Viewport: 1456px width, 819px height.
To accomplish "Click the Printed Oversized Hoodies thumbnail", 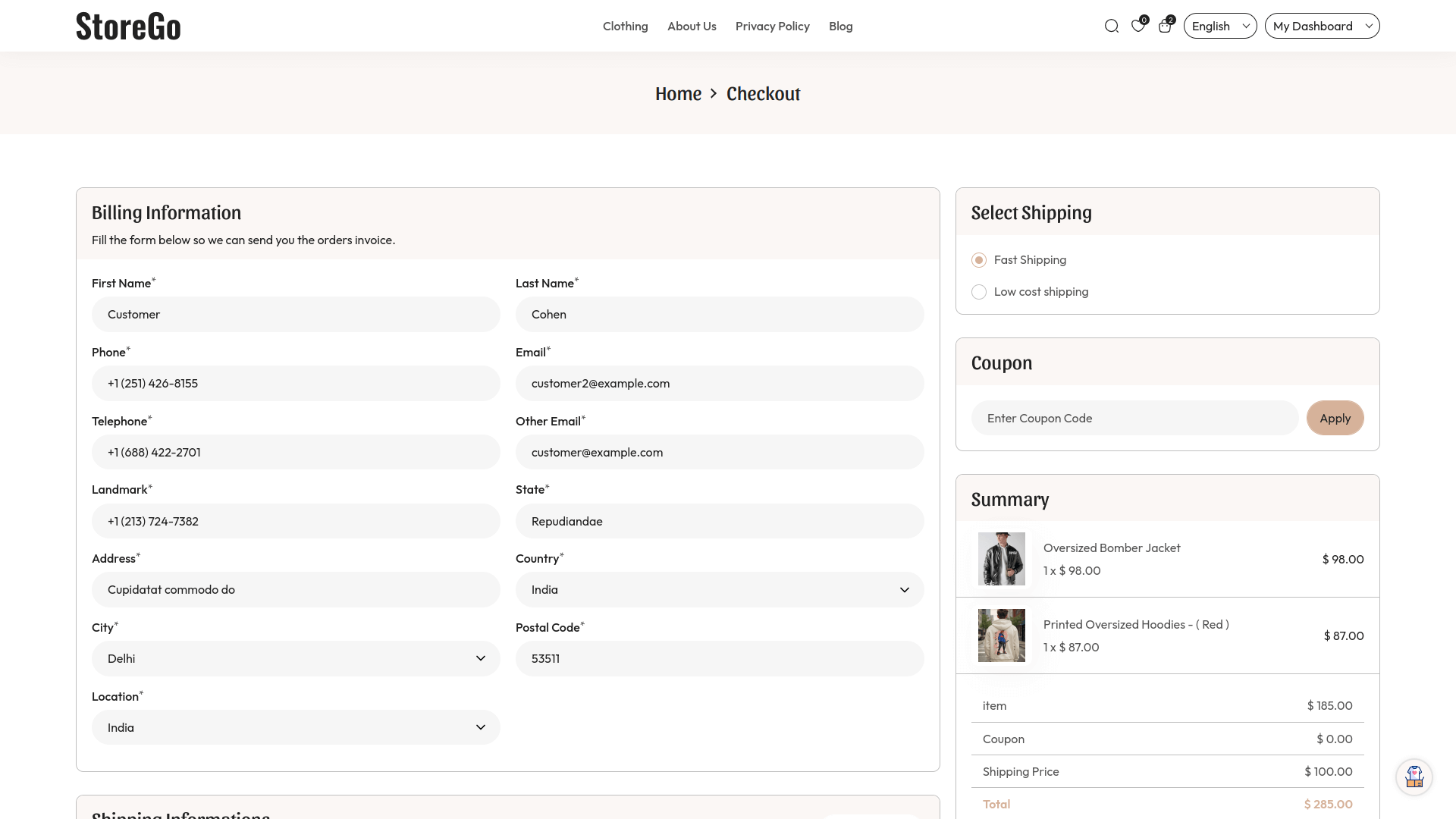I will (x=1001, y=635).
